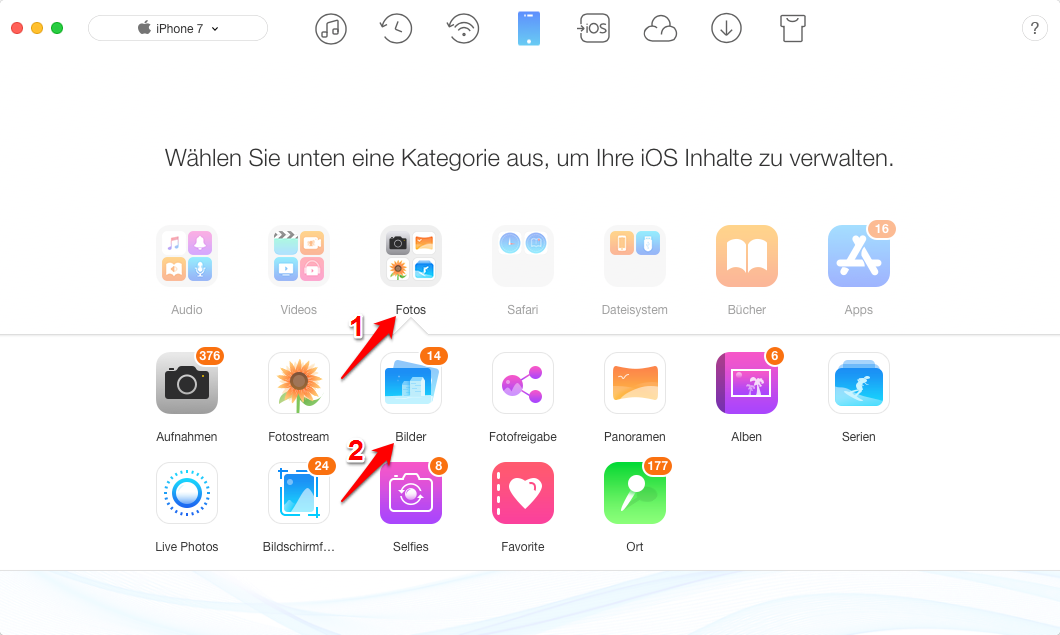This screenshot has width=1060, height=635.
Task: Select the Dateisystem category
Action: pyautogui.click(x=635, y=256)
